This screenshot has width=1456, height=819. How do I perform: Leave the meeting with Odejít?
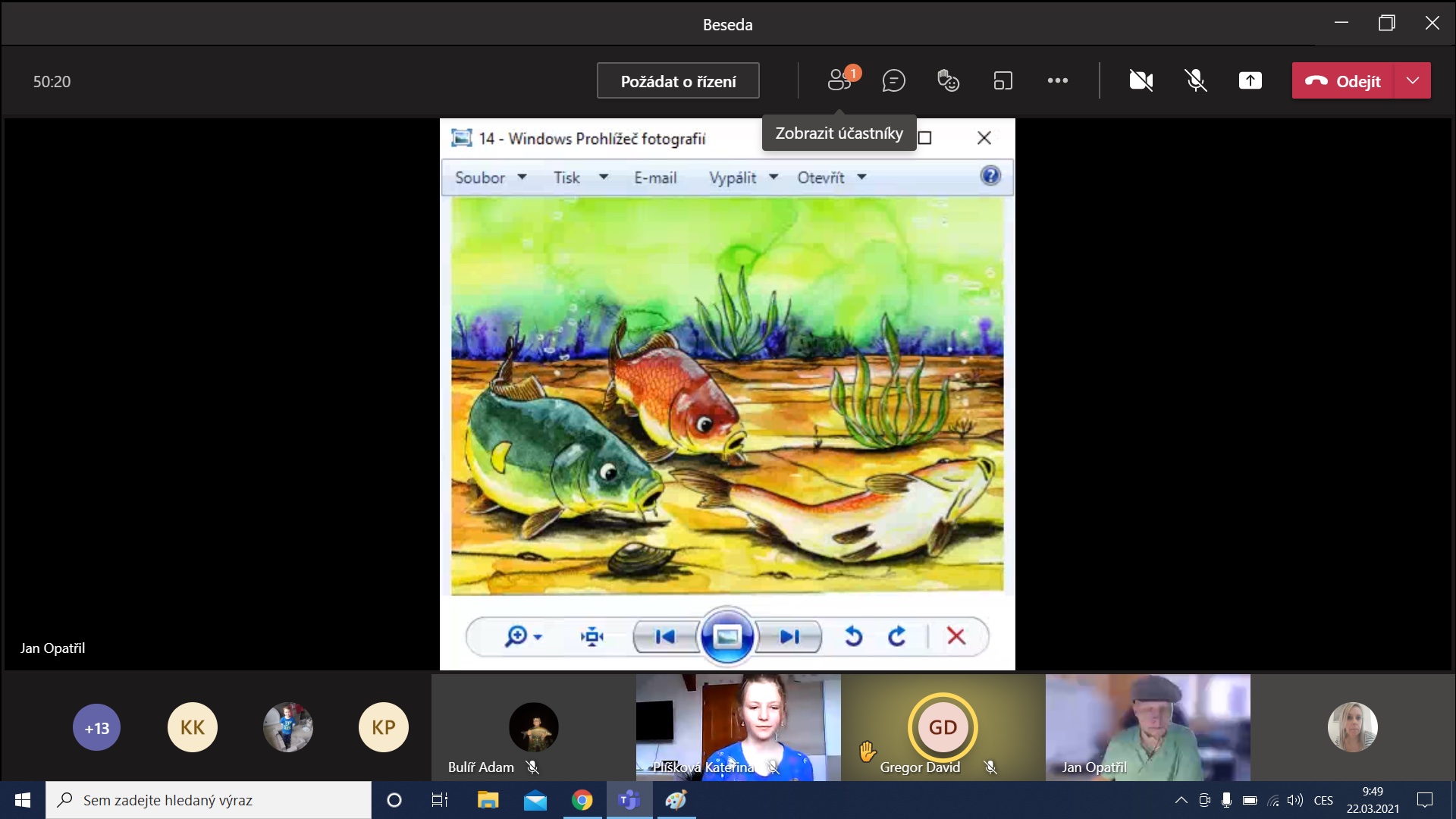coord(1343,81)
